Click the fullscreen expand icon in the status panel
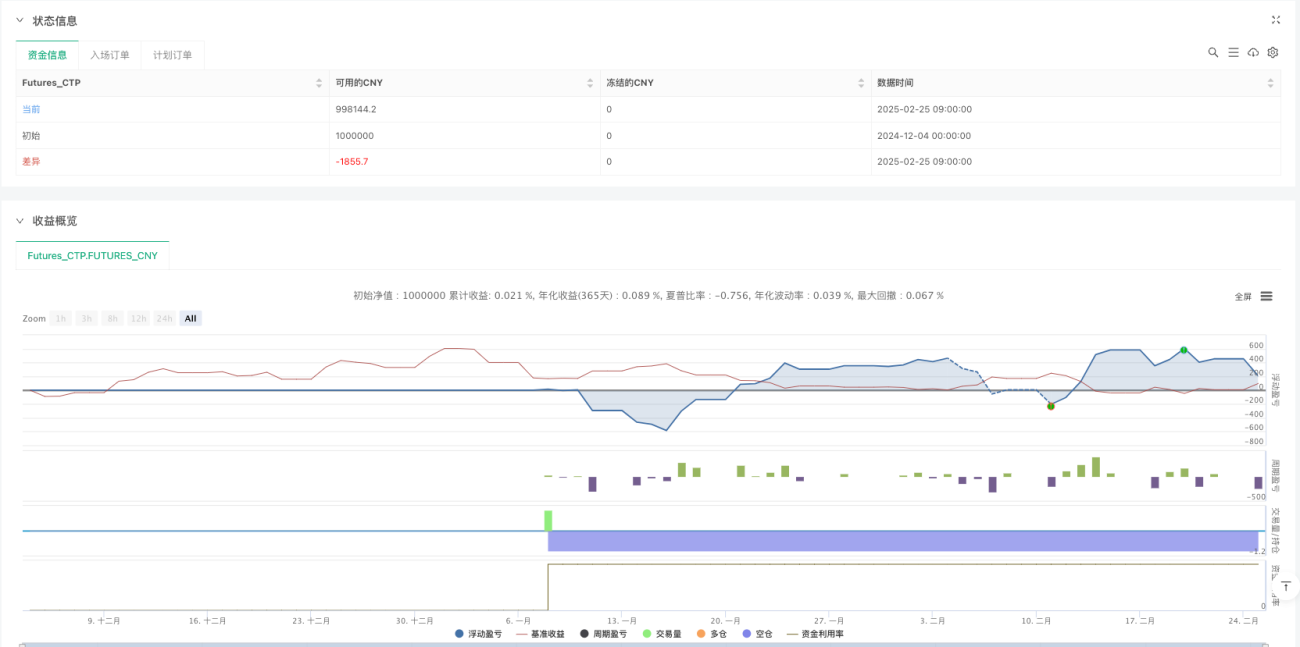Viewport: 1300px width, 647px height. point(1275,20)
